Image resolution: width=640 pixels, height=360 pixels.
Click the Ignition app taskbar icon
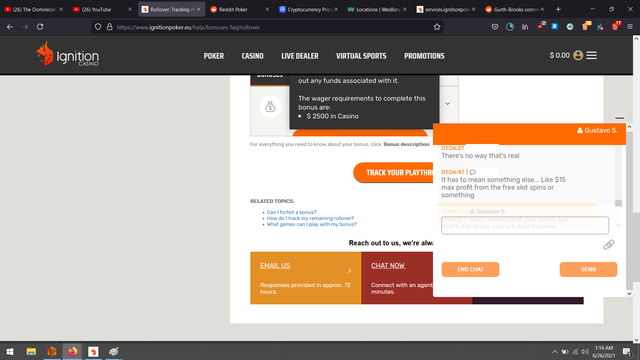93,351
